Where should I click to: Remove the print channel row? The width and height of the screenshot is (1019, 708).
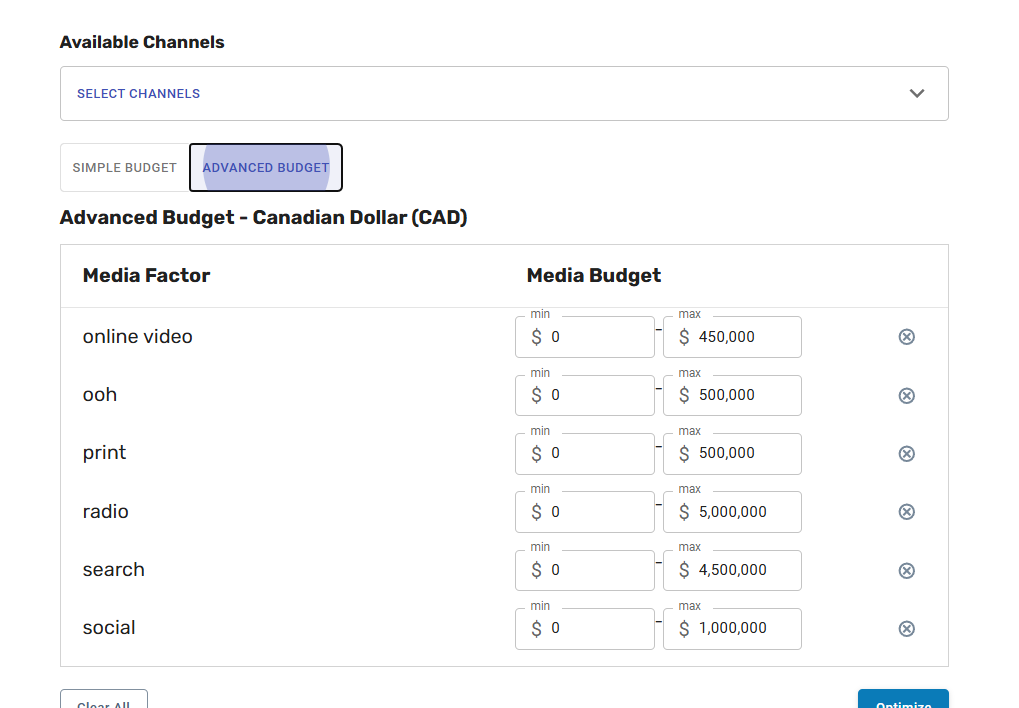907,453
